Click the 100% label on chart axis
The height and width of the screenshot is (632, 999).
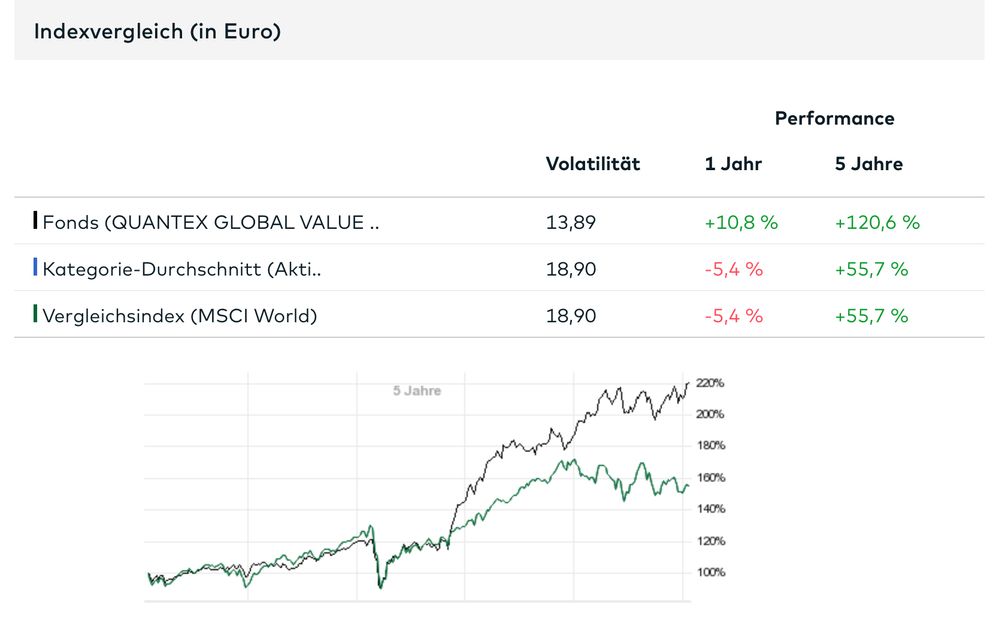point(710,572)
